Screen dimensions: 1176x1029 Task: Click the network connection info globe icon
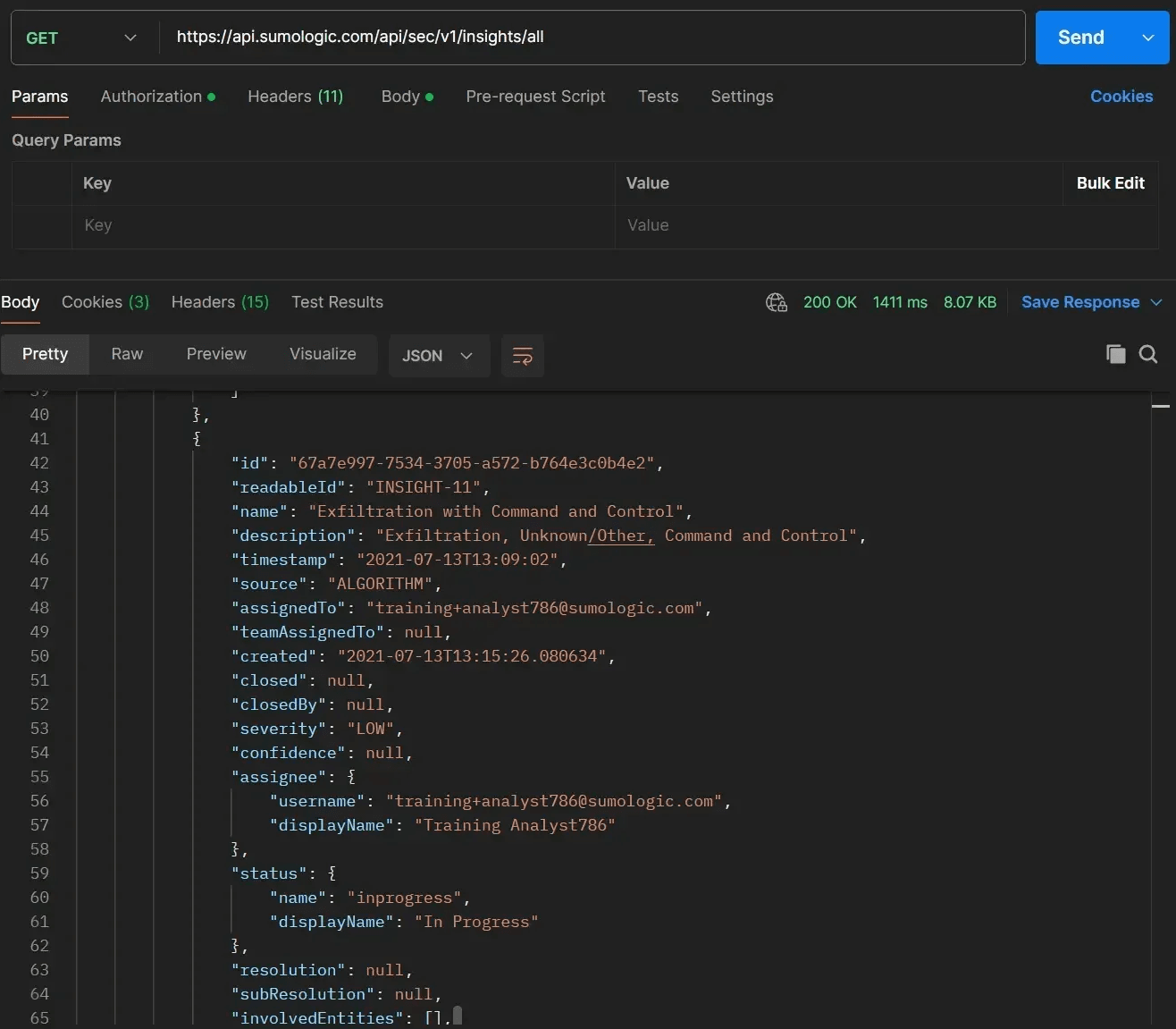point(776,302)
